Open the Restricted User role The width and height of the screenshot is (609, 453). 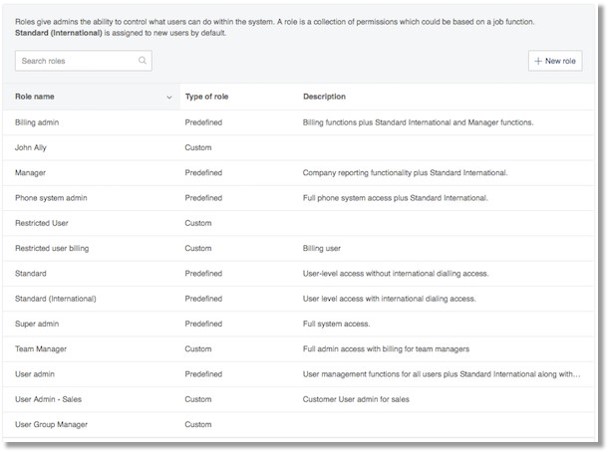coord(42,223)
